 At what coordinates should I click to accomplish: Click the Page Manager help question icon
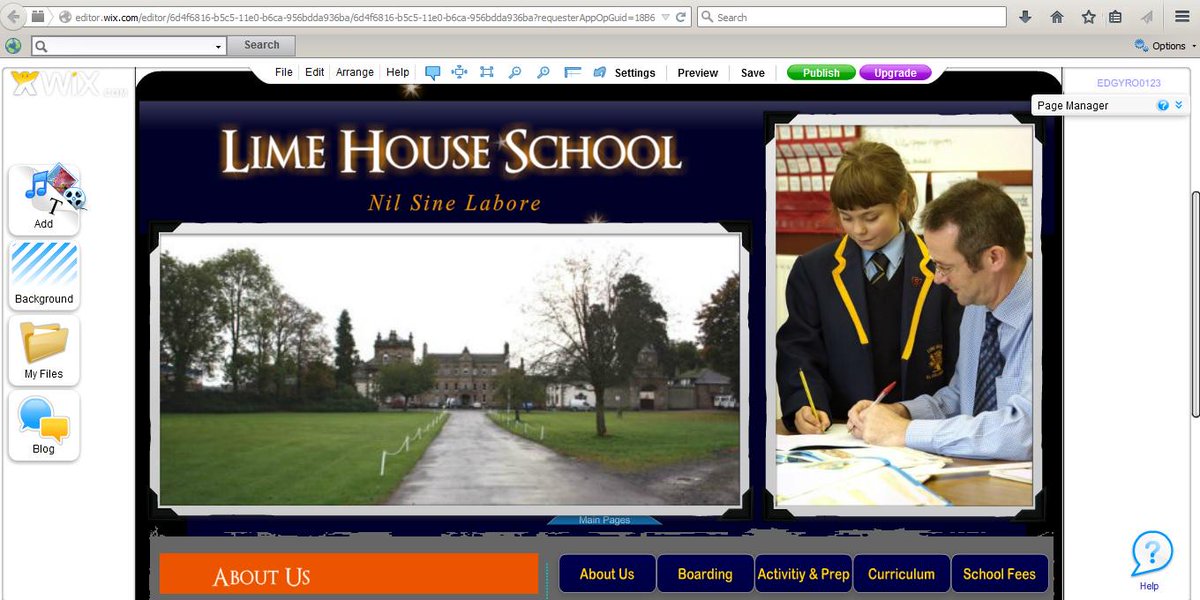[1163, 106]
